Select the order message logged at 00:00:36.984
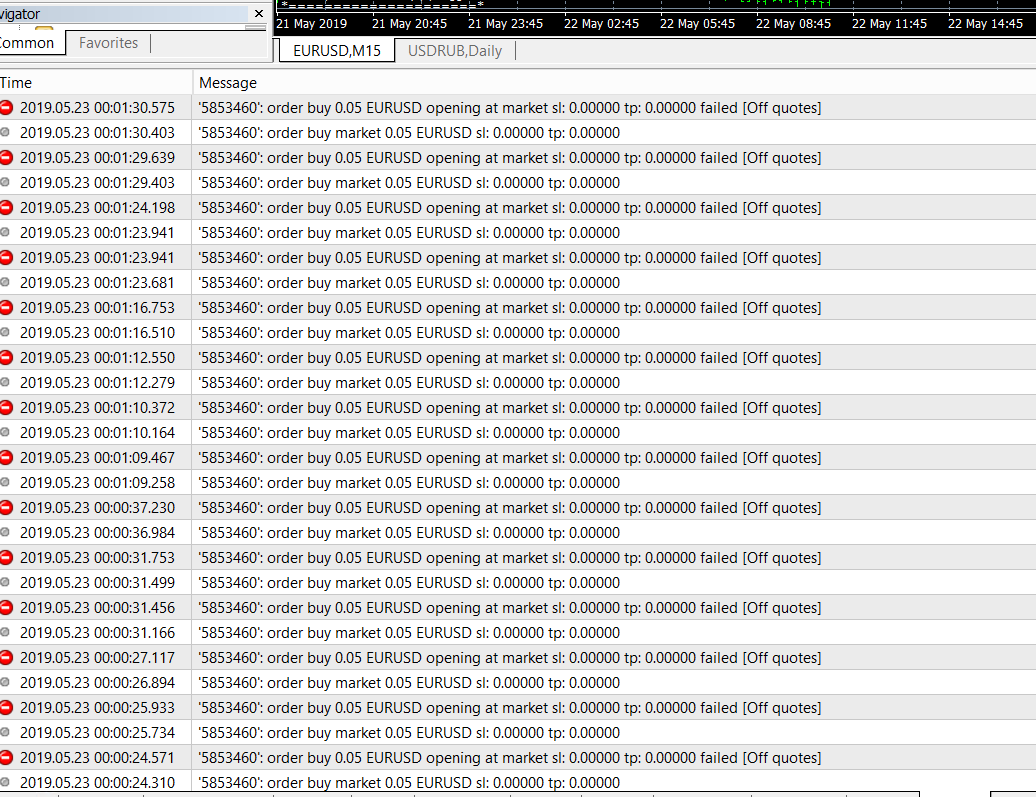 click(410, 533)
